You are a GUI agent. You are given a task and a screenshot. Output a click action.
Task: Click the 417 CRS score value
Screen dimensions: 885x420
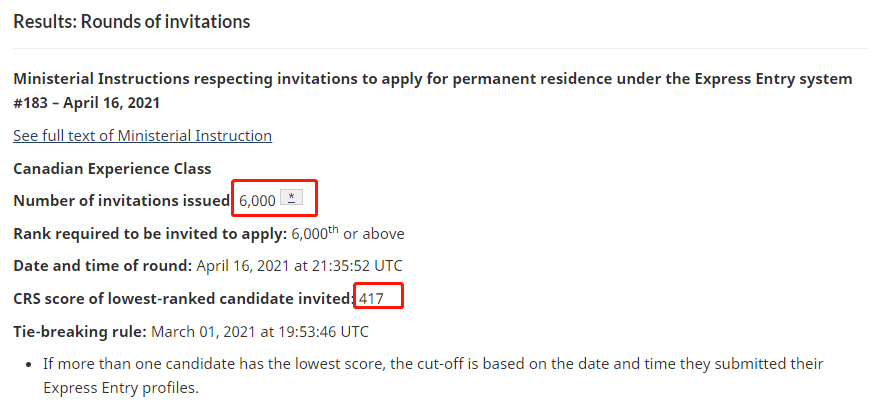(371, 299)
